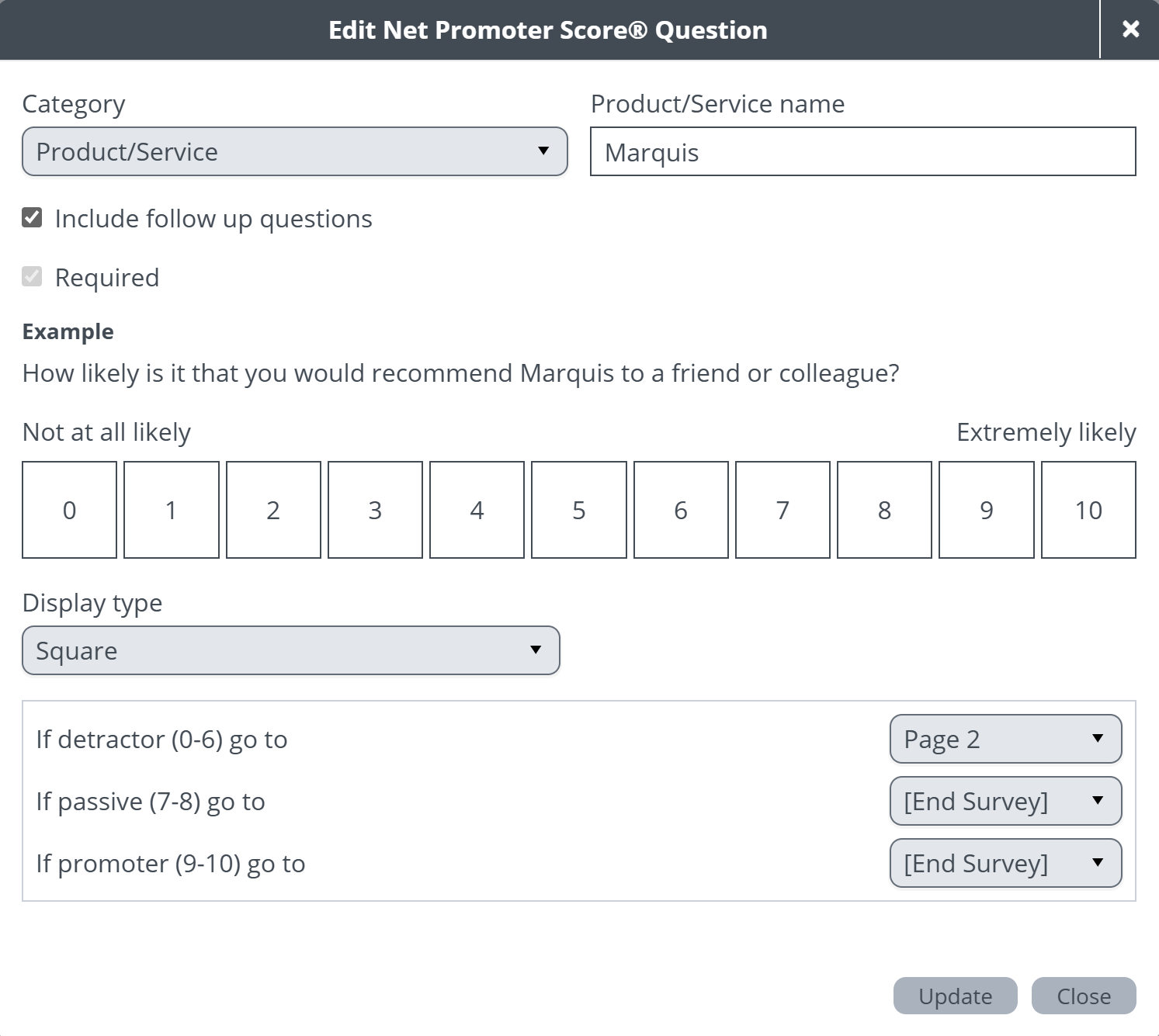Select score box 3

pyautogui.click(x=375, y=510)
